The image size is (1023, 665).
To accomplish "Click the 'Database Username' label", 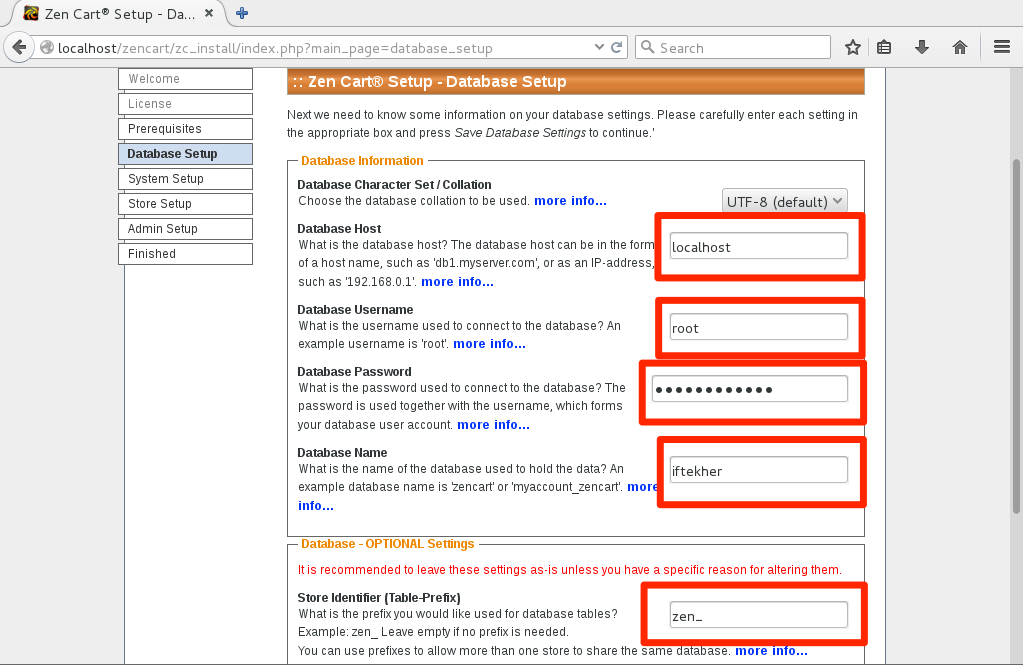I will point(355,309).
